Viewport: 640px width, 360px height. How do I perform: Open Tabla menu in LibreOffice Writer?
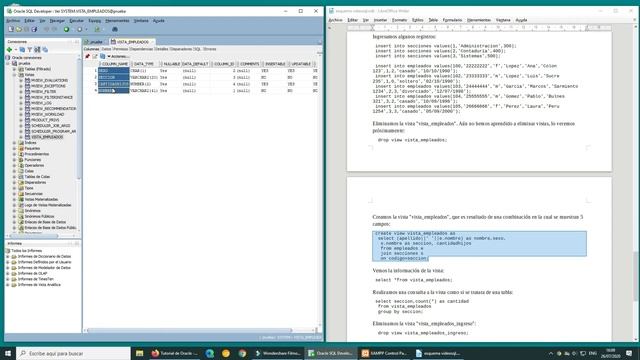coord(433,20)
